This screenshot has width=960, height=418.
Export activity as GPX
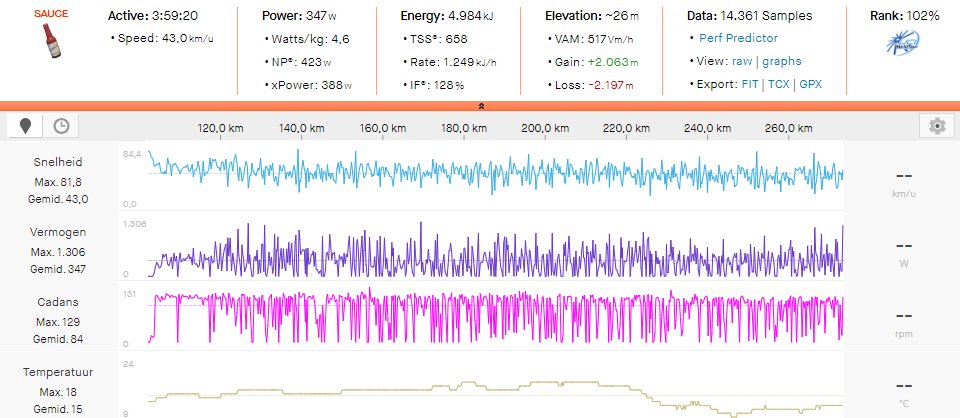pyautogui.click(x=811, y=84)
